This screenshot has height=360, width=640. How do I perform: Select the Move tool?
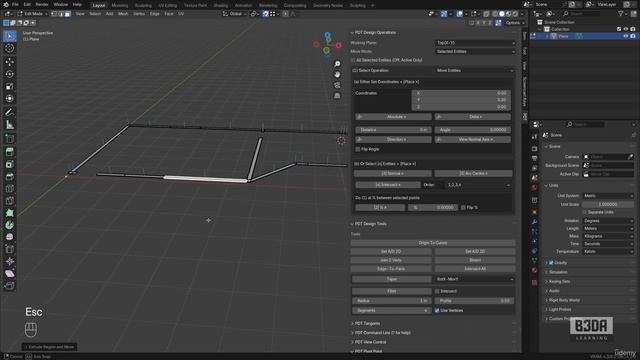coord(9,62)
